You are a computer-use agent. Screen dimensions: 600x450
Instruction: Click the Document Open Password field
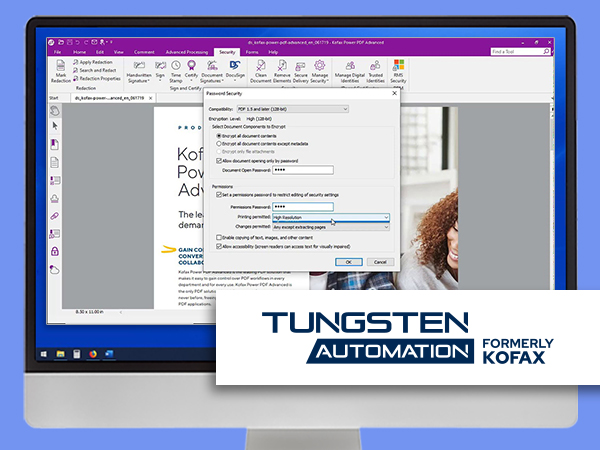pos(303,170)
